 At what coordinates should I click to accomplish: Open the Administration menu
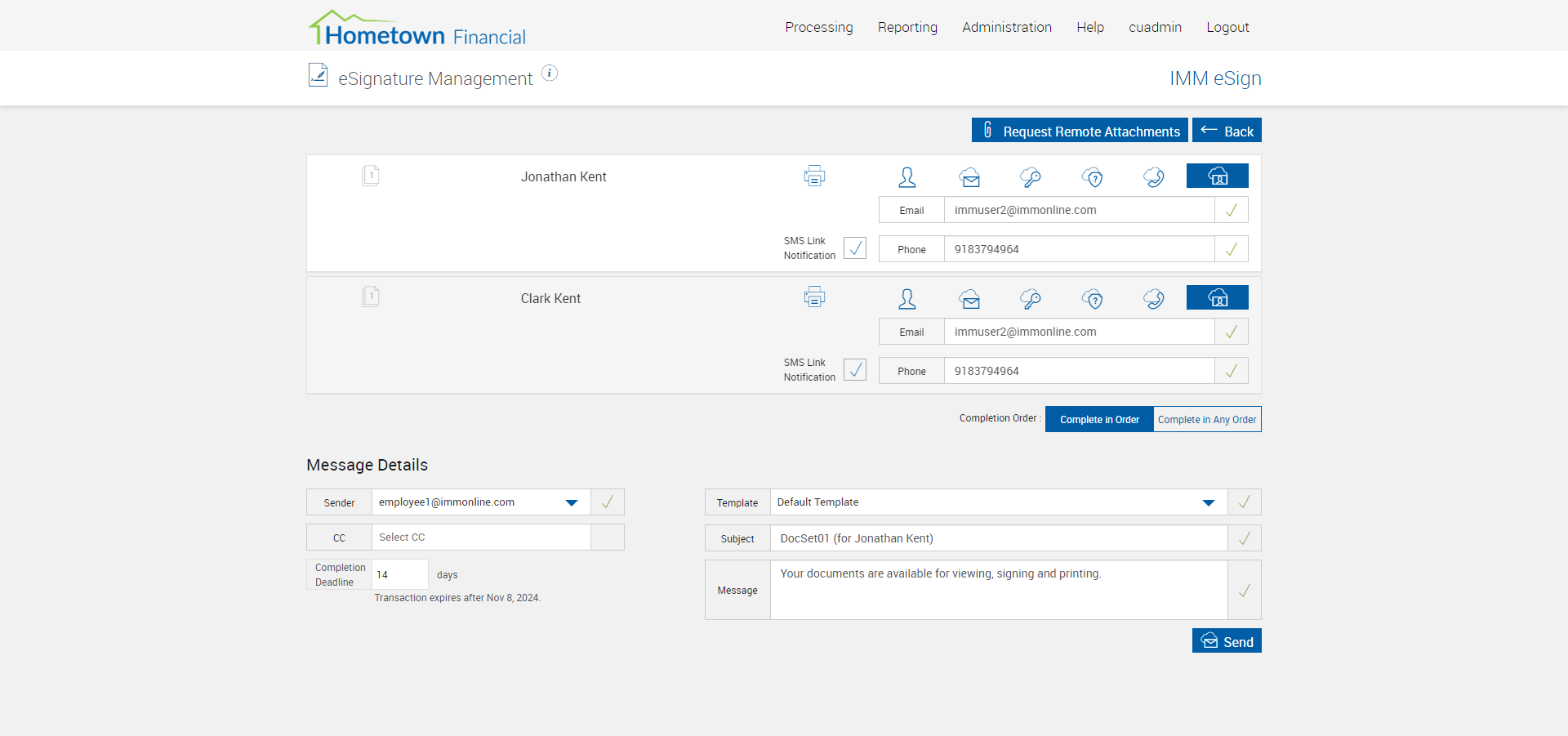point(1006,27)
